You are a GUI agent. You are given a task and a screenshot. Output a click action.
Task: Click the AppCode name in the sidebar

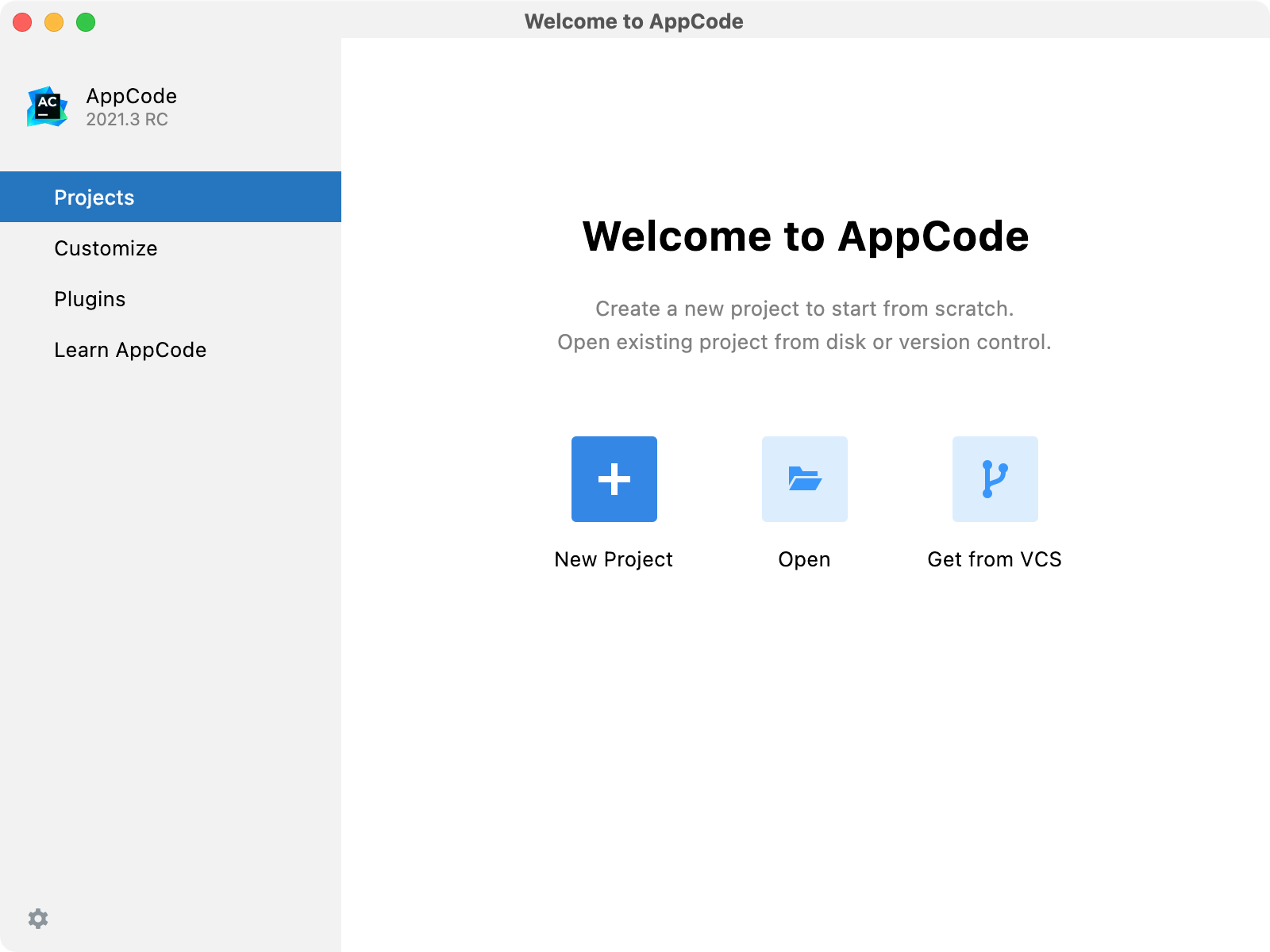pos(132,96)
